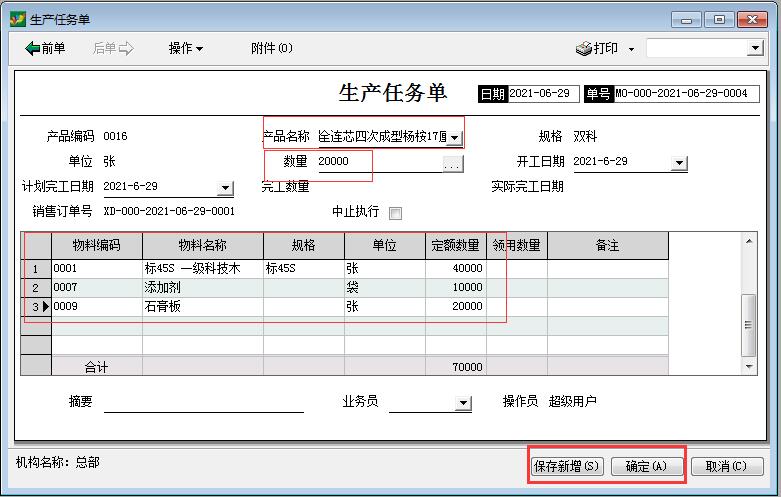Click quota quantity cell 10000
This screenshot has width=781, height=497.
[456, 288]
